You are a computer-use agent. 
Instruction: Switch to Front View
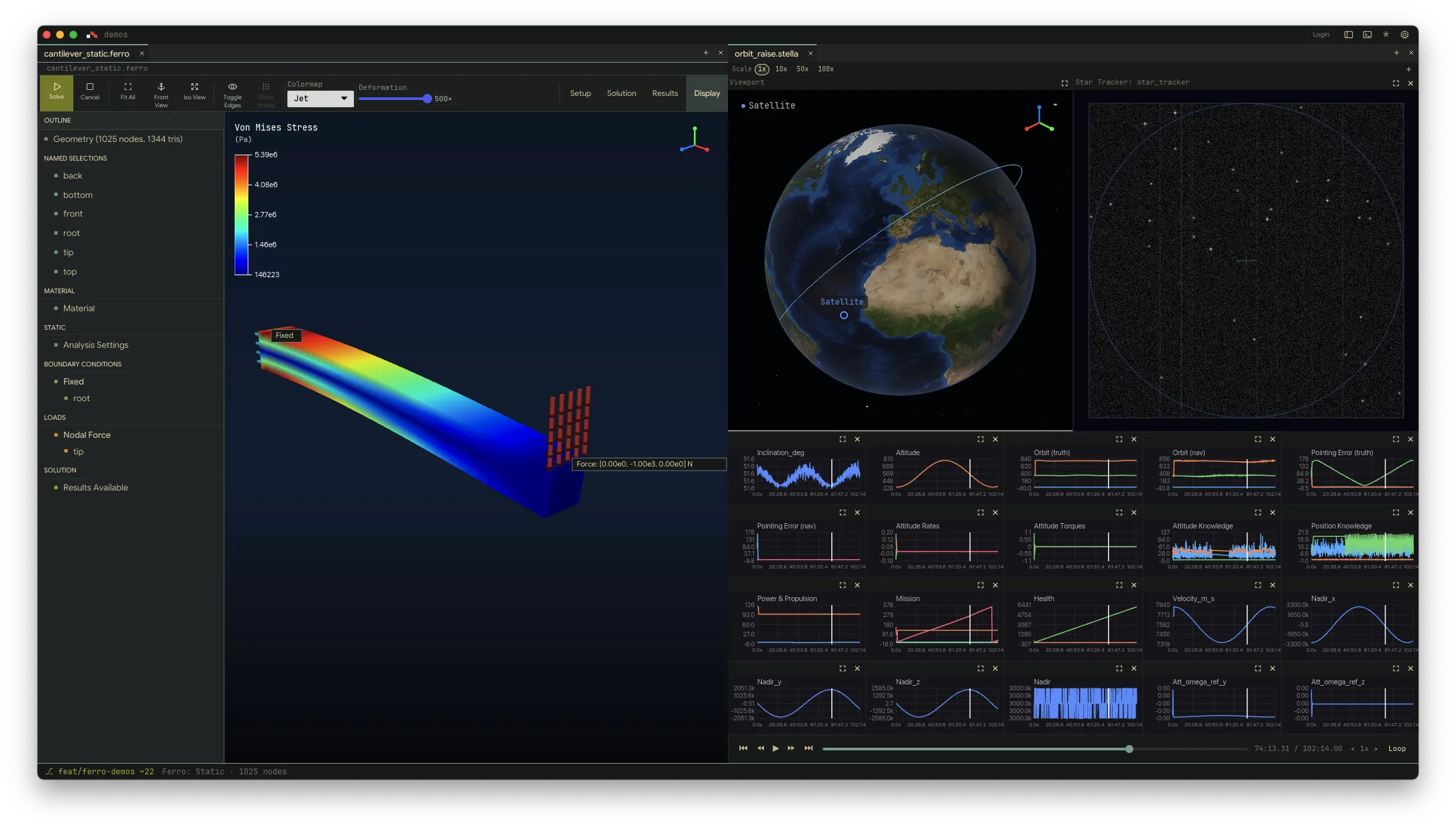(x=161, y=95)
